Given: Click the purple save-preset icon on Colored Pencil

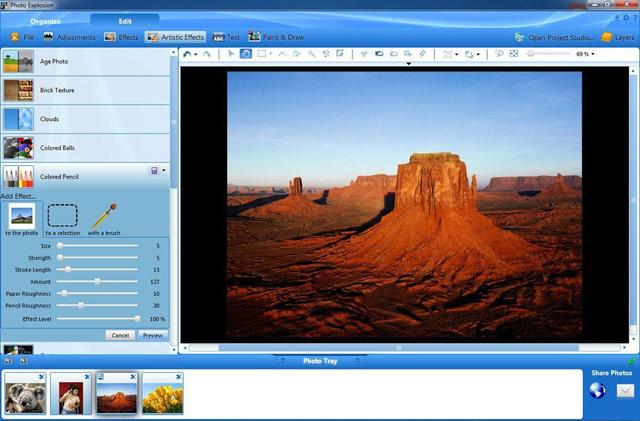Looking at the screenshot, I should (154, 171).
